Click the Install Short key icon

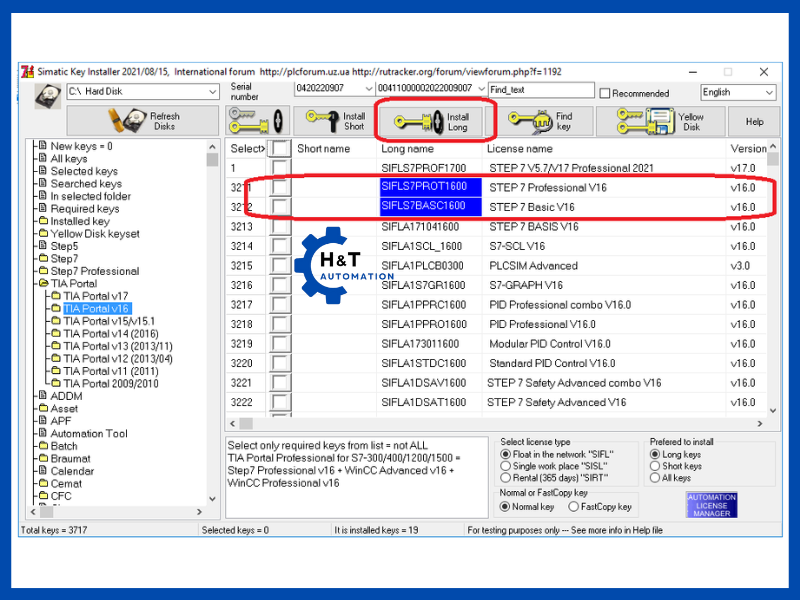(x=322, y=121)
